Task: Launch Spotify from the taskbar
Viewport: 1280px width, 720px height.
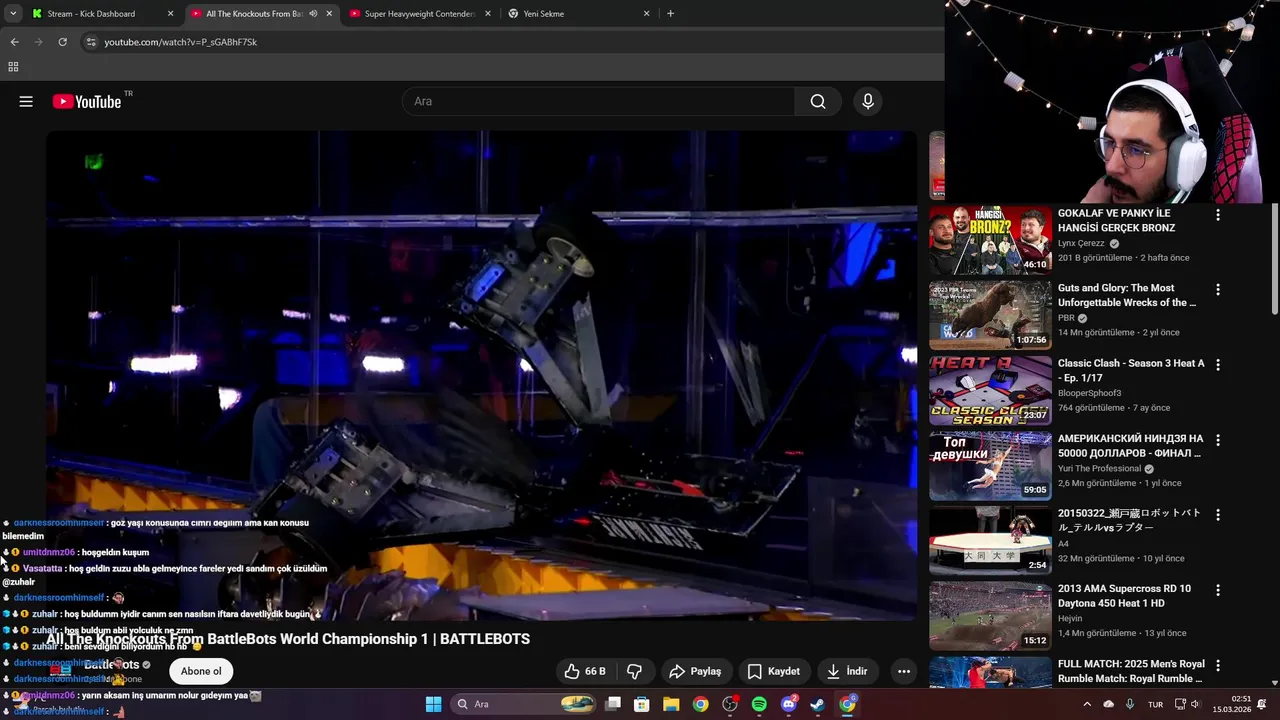Action: pyautogui.click(x=759, y=704)
